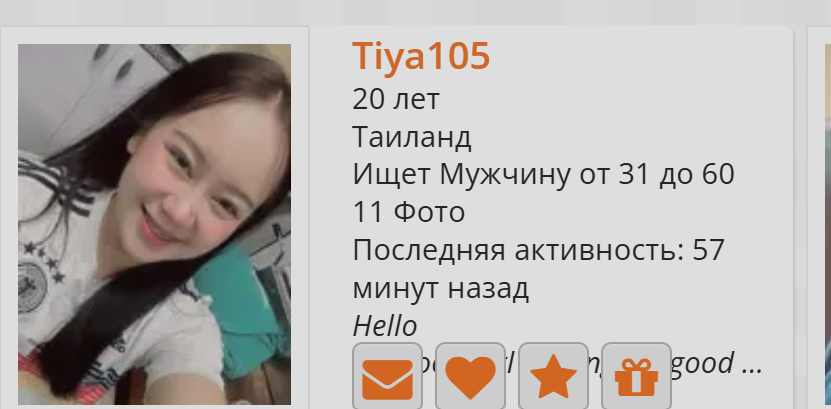Click the blank card area right of "Tiya105"

(x=636, y=56)
